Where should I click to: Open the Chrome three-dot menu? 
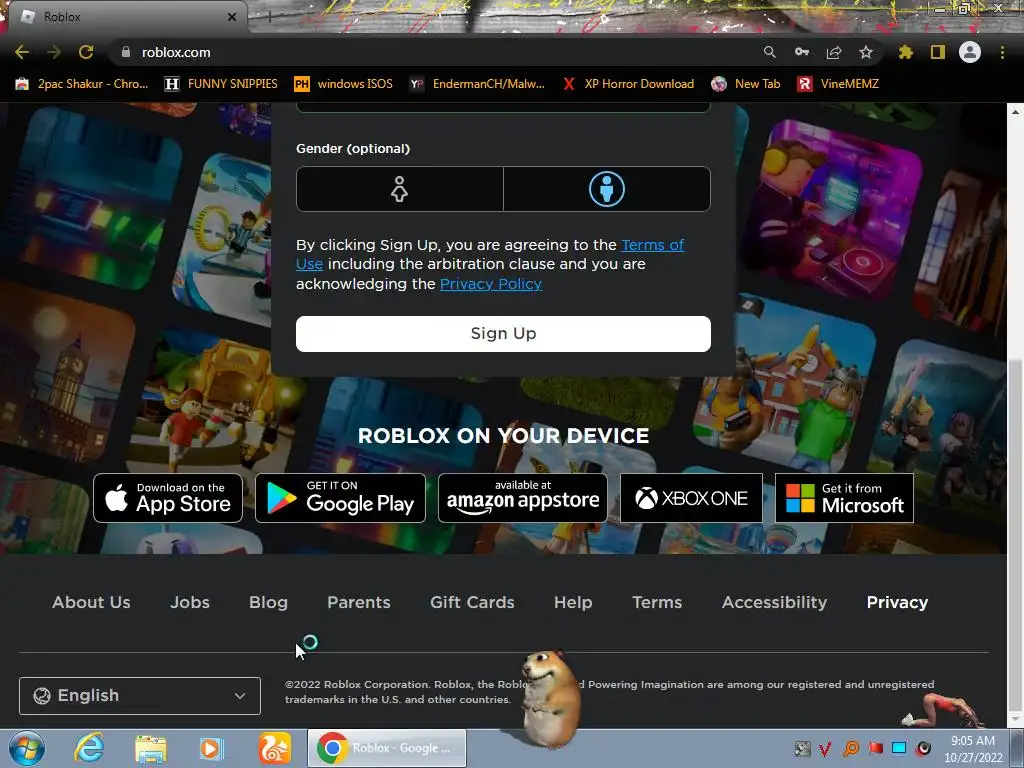[x=1002, y=52]
